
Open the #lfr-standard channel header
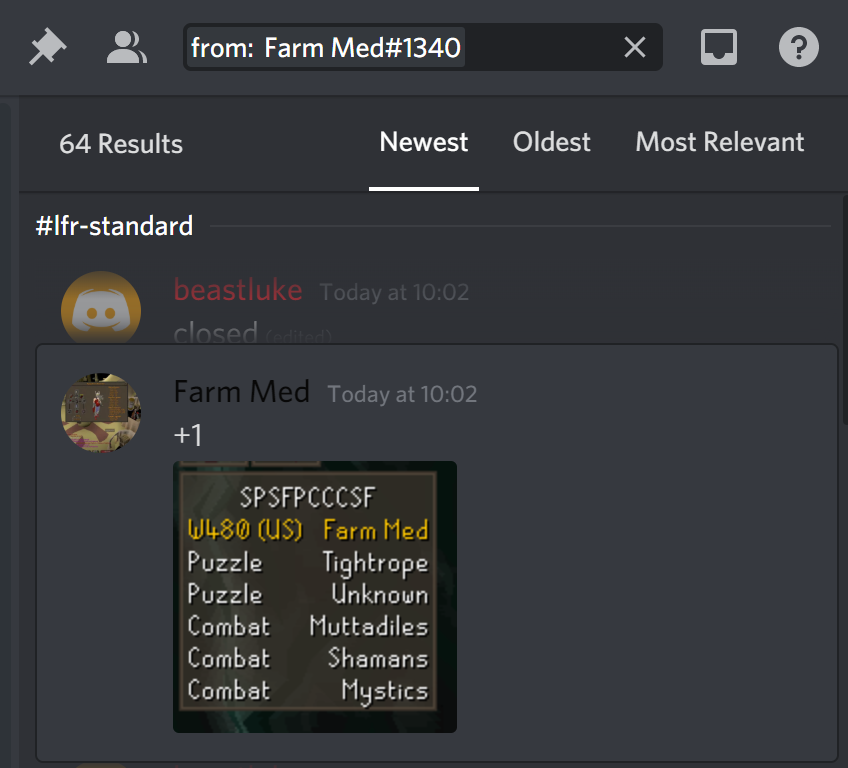point(114,226)
